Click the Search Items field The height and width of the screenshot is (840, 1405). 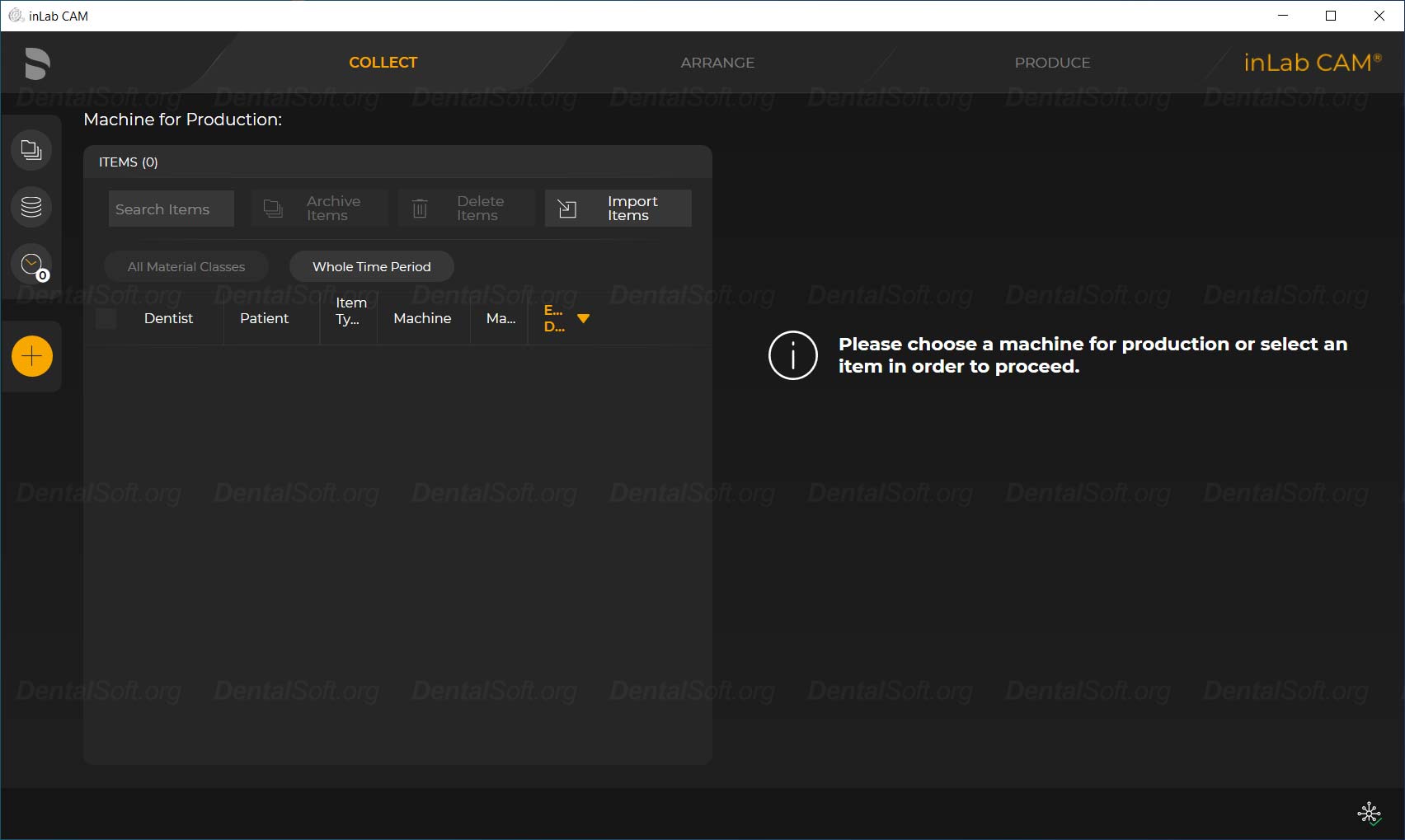pyautogui.click(x=171, y=209)
